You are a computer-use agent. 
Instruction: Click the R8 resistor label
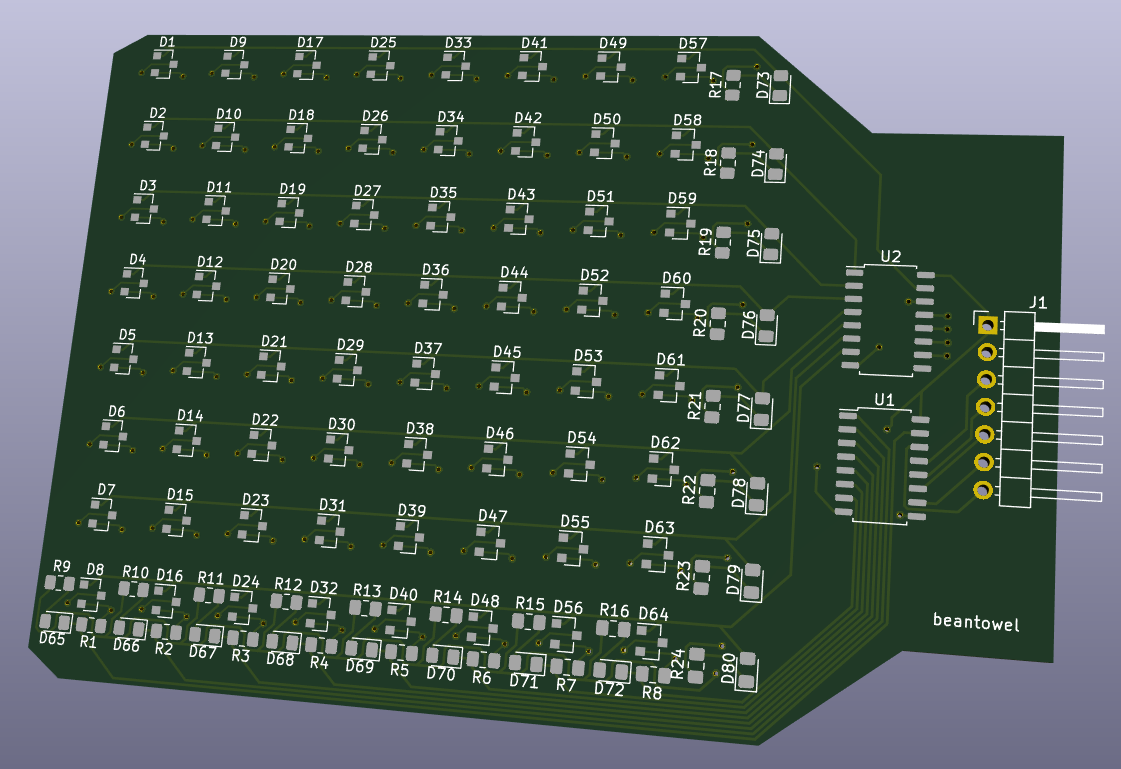point(652,693)
